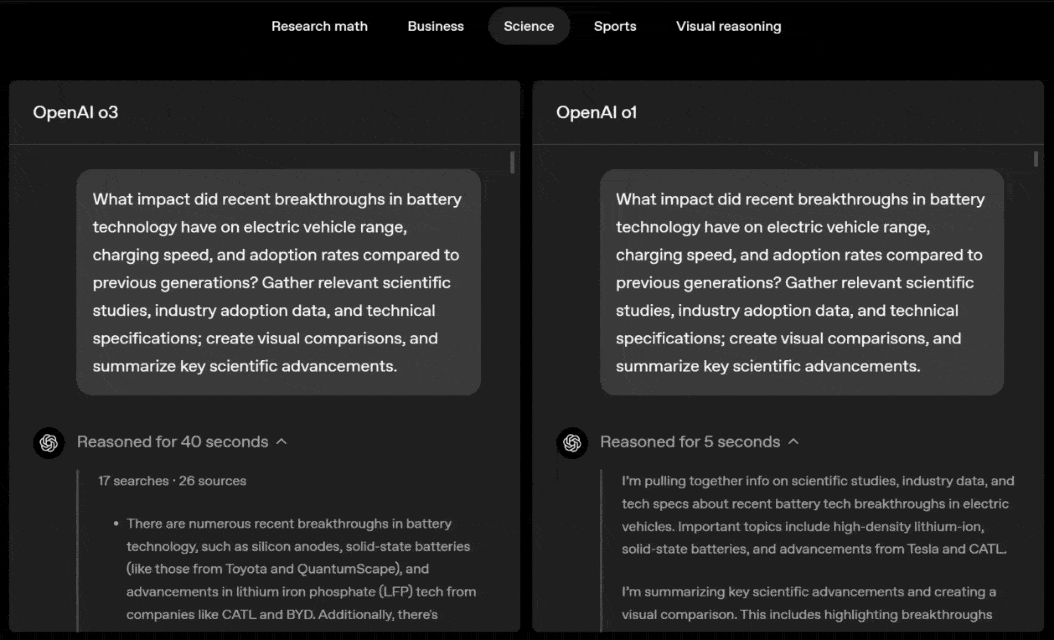Click the OpenAI logo in the o1 panel

572,442
